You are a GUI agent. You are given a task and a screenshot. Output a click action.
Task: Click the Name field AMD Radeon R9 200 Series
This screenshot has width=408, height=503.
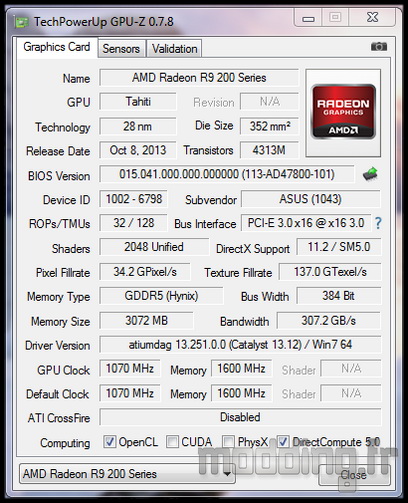click(x=199, y=78)
